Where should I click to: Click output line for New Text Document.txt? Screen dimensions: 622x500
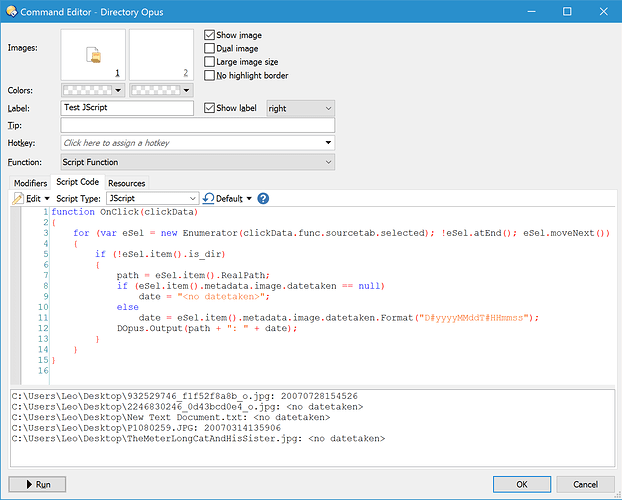pos(171,417)
